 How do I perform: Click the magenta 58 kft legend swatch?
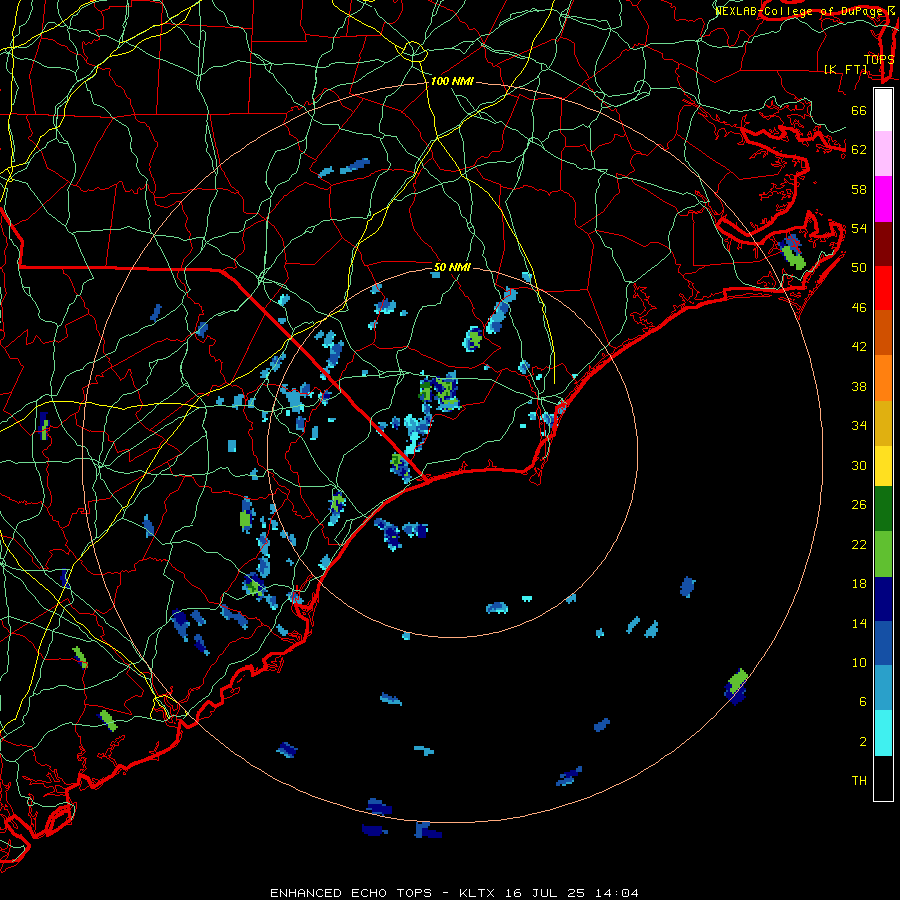point(883,199)
